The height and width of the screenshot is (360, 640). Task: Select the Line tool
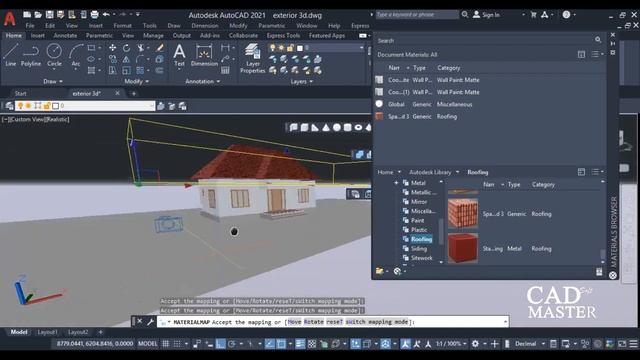11,55
